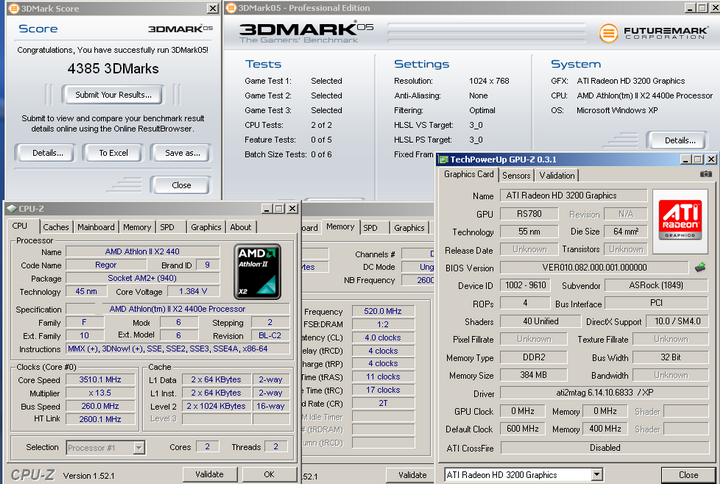The width and height of the screenshot is (720, 484).
Task: Click the Socket AM2+ (940) package value
Action: [x=142, y=278]
